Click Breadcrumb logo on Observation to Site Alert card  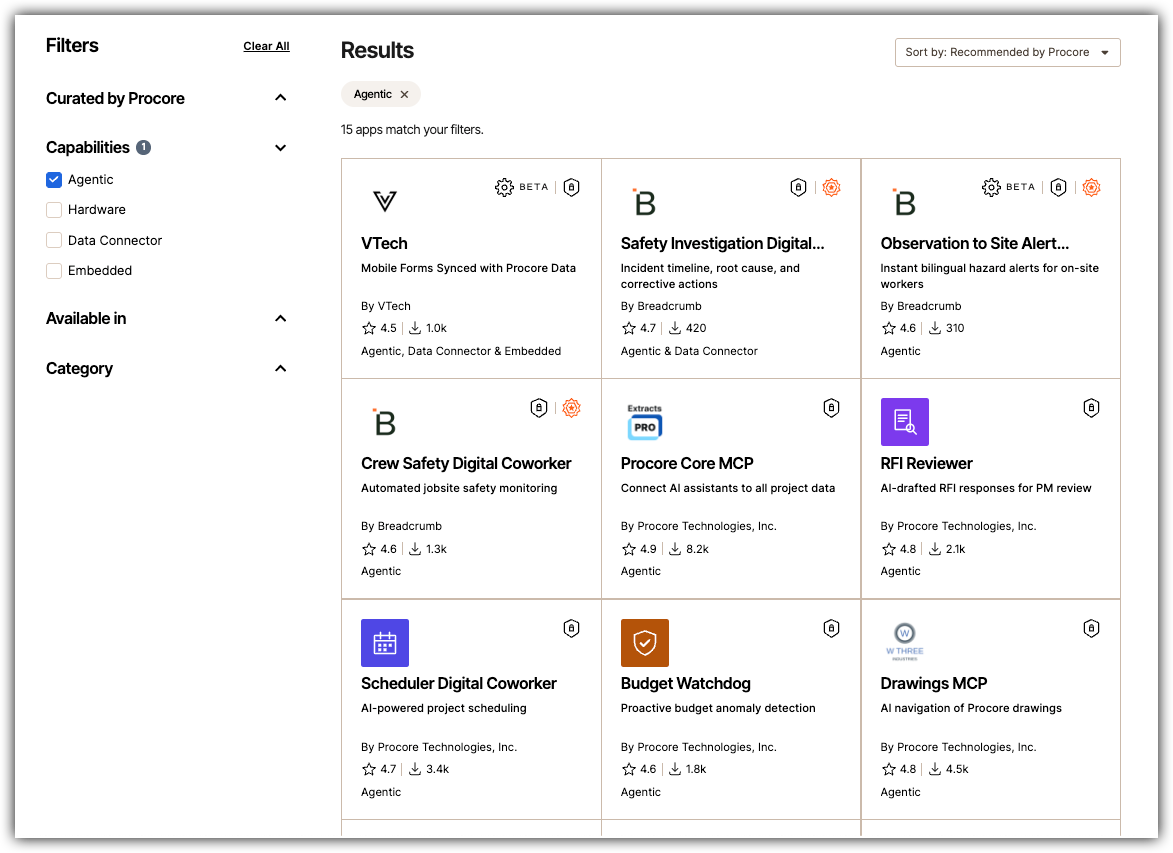pos(904,201)
